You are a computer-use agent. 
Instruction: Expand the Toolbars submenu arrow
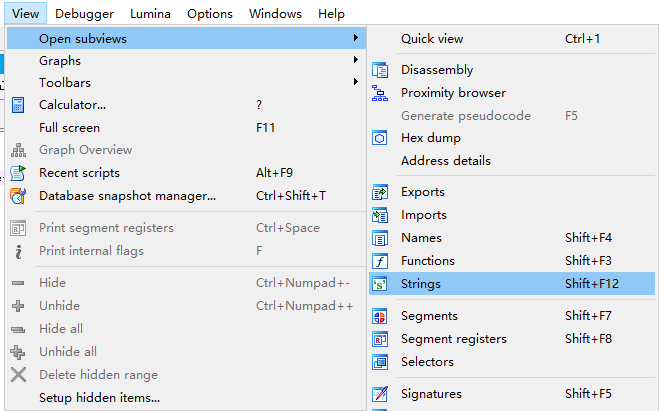pyautogui.click(x=355, y=83)
